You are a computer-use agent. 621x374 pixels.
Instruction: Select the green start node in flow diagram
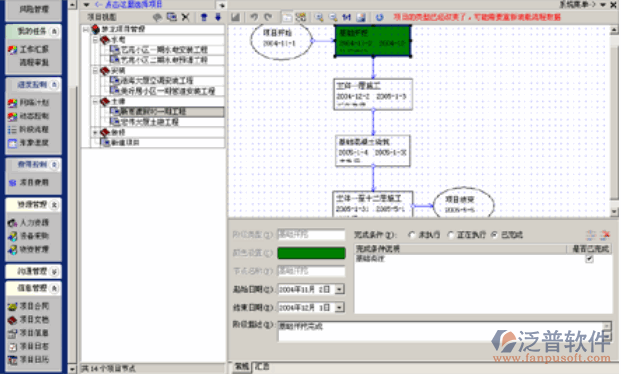pos(373,41)
